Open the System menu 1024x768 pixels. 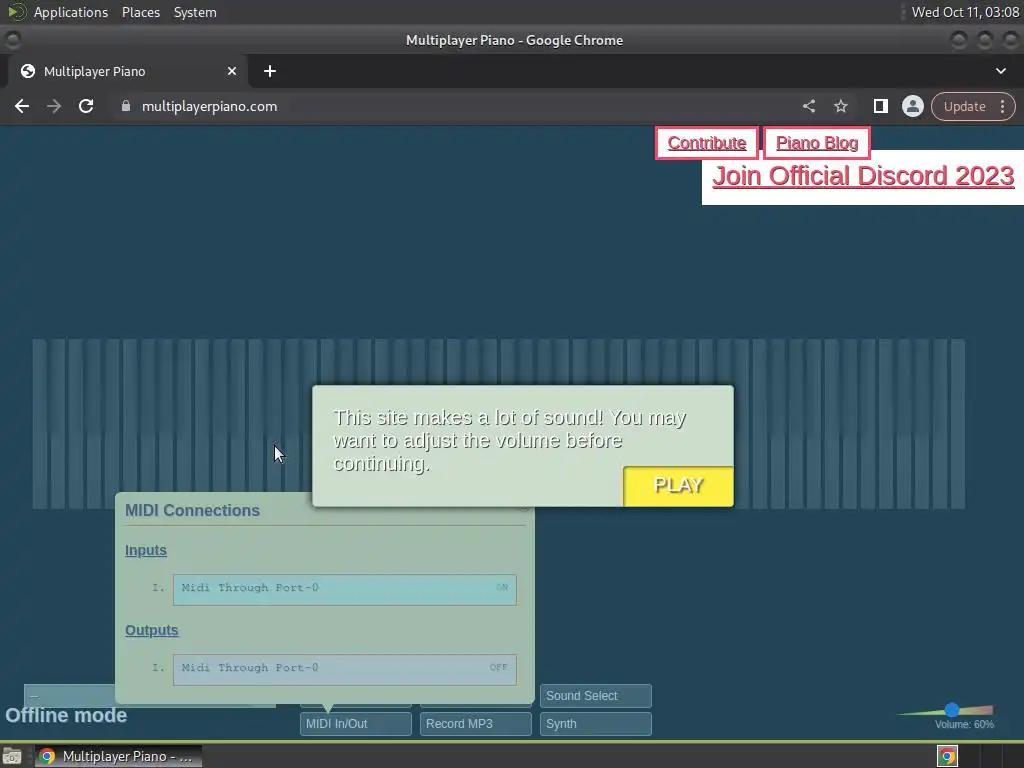tap(195, 12)
